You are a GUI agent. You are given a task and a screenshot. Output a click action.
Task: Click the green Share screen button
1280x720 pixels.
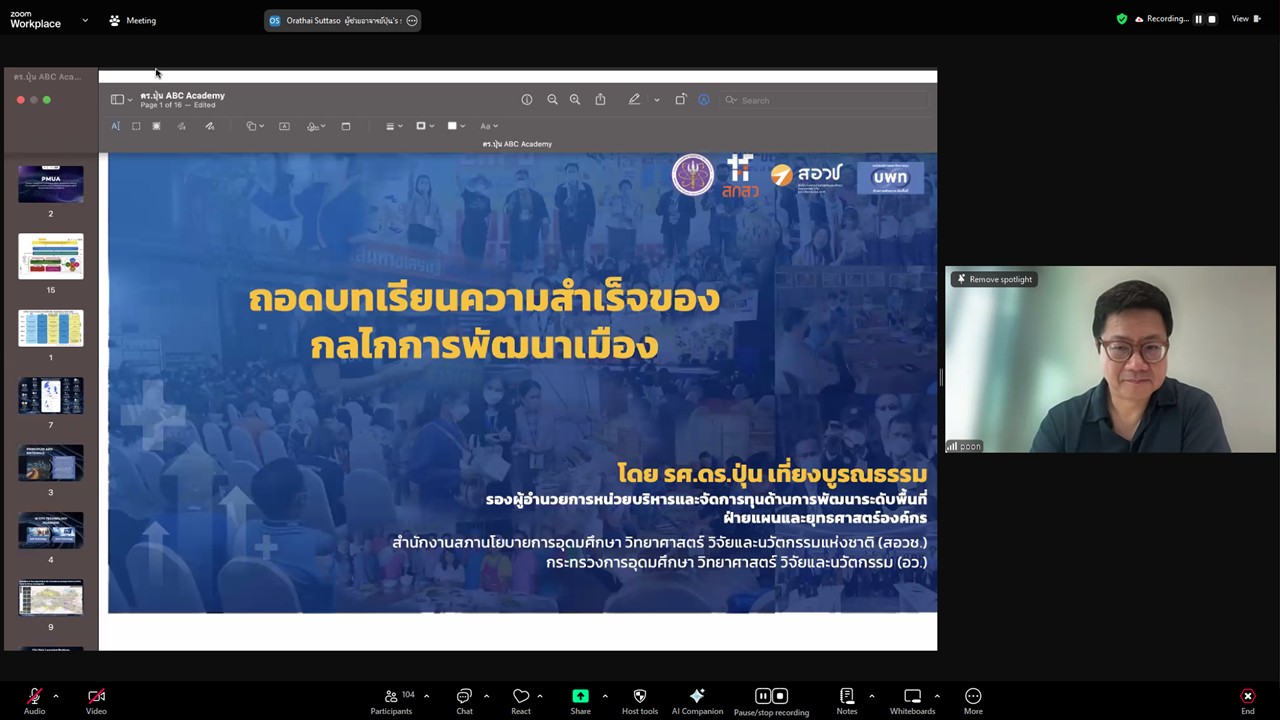coord(580,701)
